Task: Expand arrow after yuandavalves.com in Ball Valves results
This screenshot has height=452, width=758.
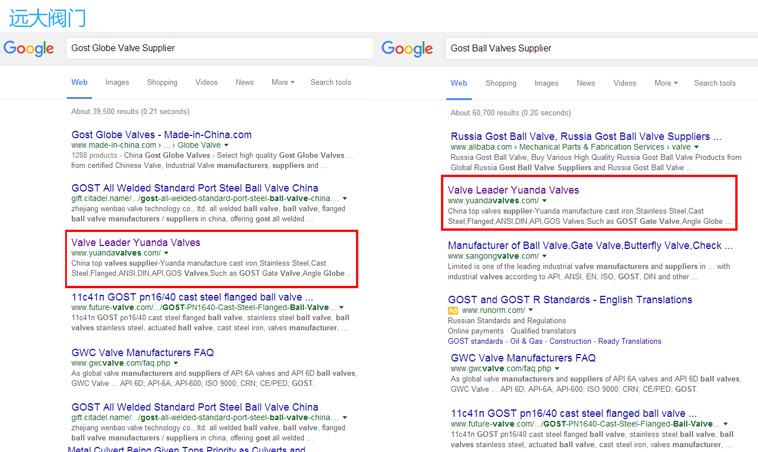Action: (x=544, y=201)
